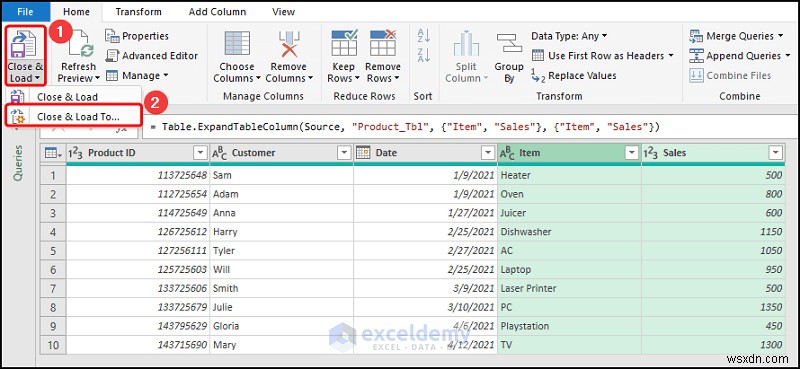Select the Sales value 800

(x=713, y=194)
